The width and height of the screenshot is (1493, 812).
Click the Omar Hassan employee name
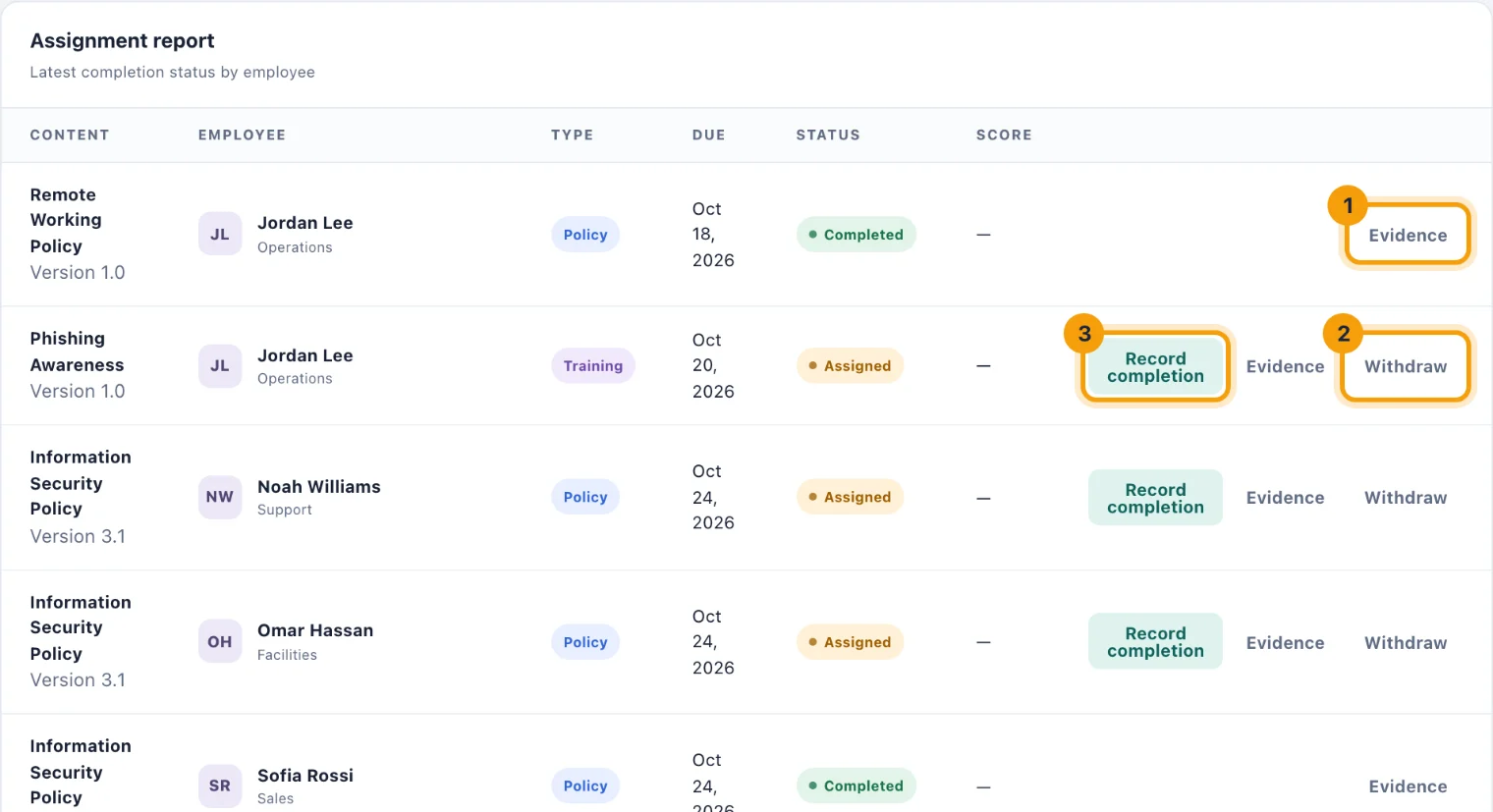tap(315, 631)
